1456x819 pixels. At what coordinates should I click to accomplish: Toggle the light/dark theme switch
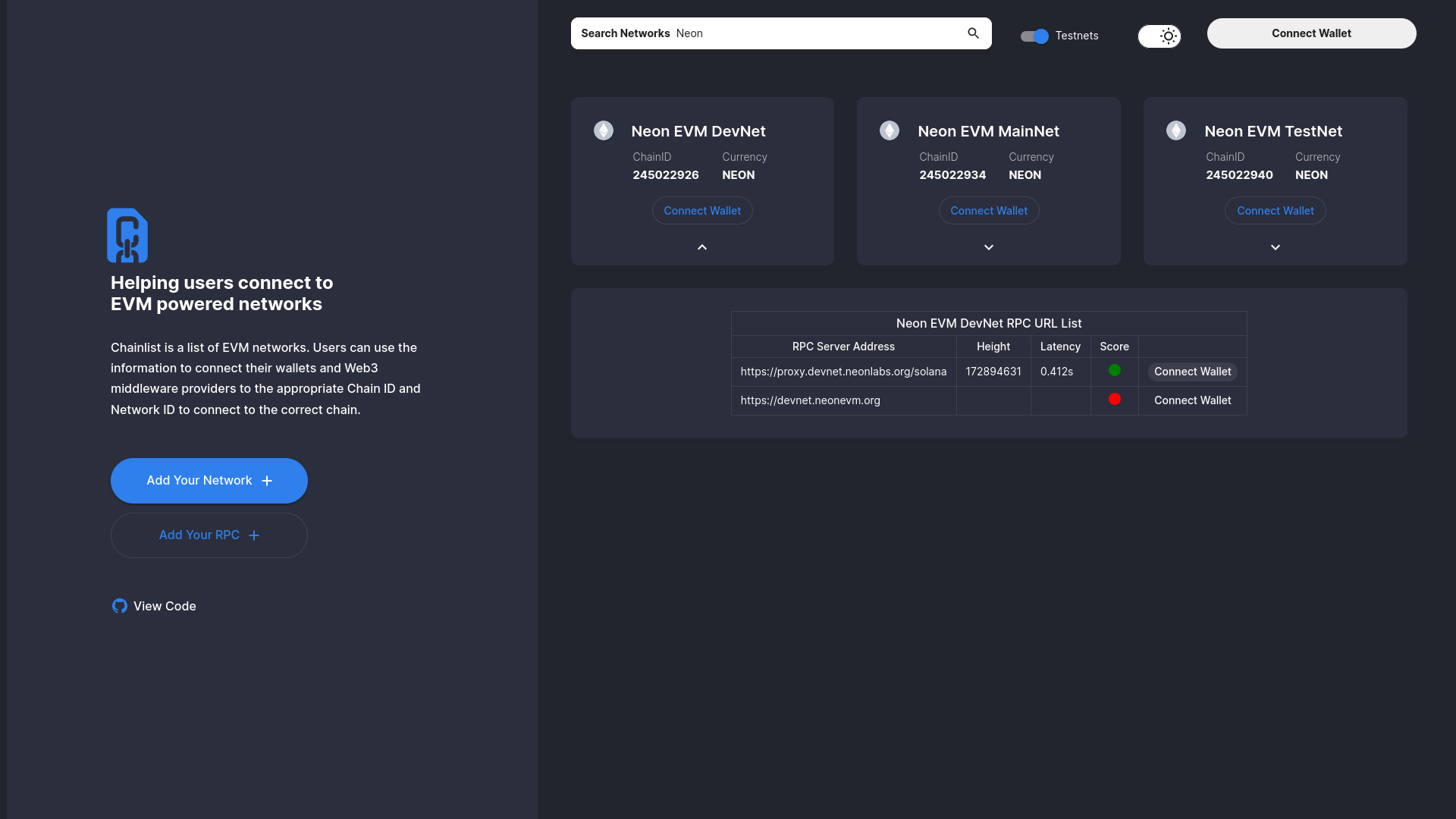click(1159, 36)
